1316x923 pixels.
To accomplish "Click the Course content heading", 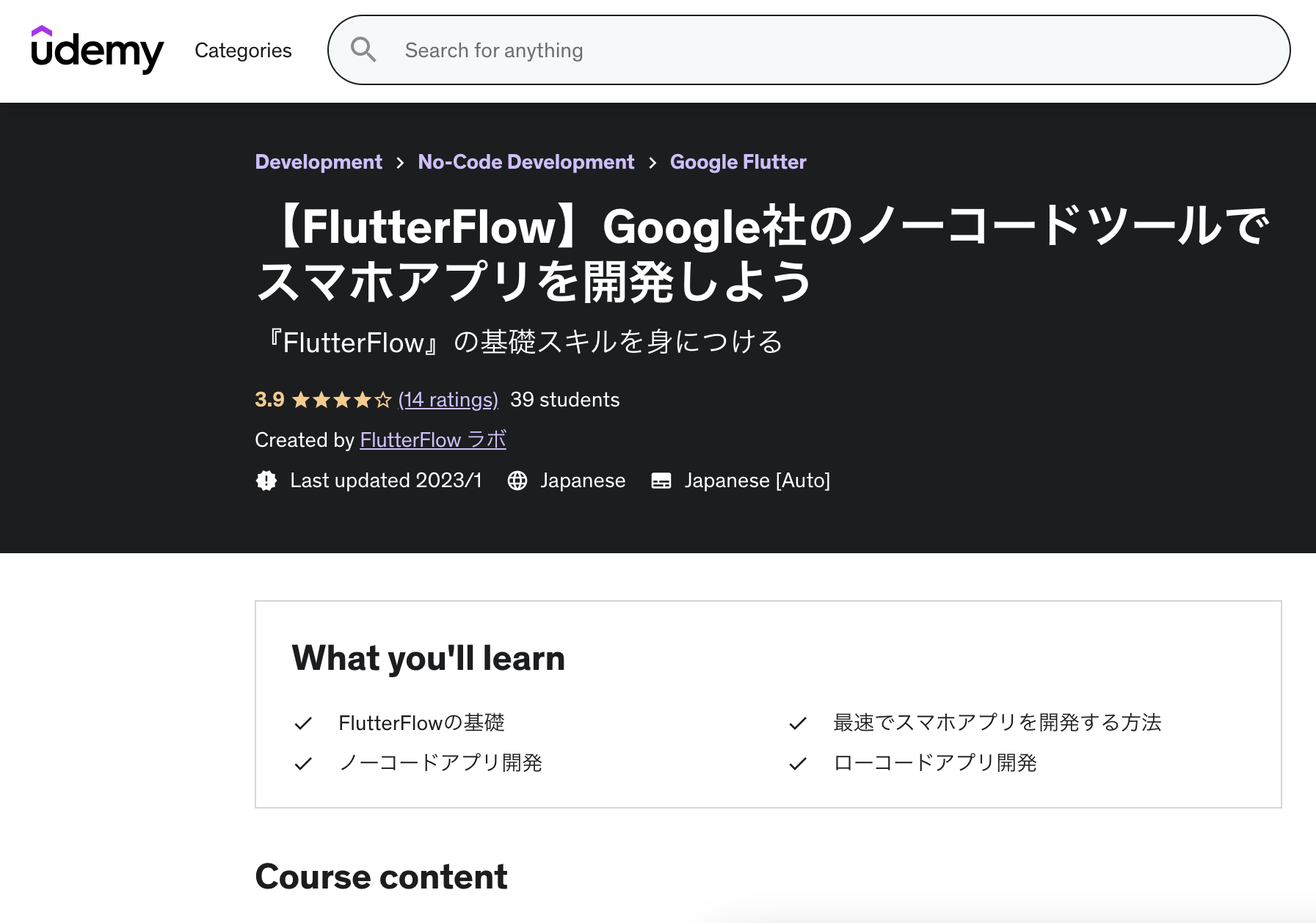I will point(382,877).
